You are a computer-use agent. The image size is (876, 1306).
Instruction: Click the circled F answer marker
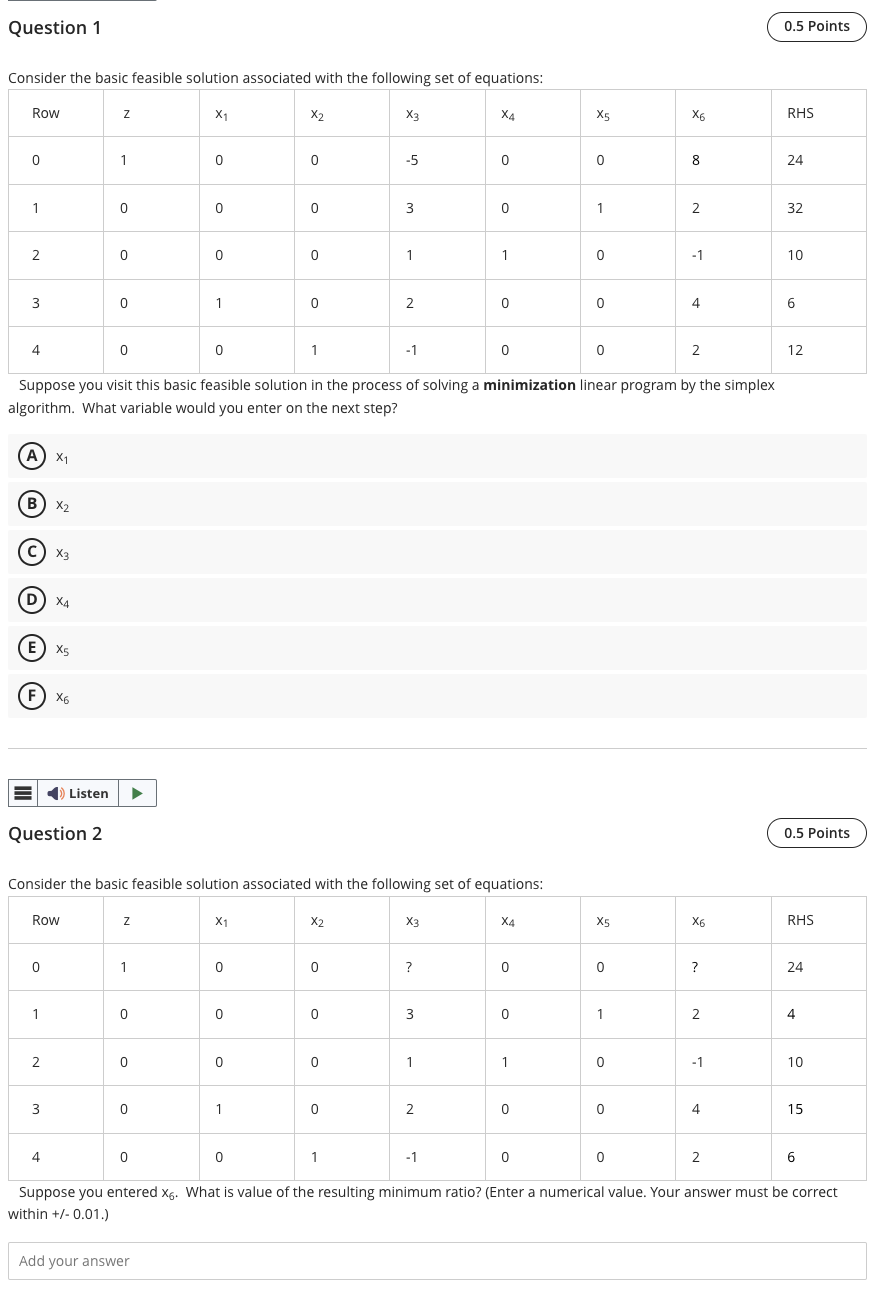[32, 695]
